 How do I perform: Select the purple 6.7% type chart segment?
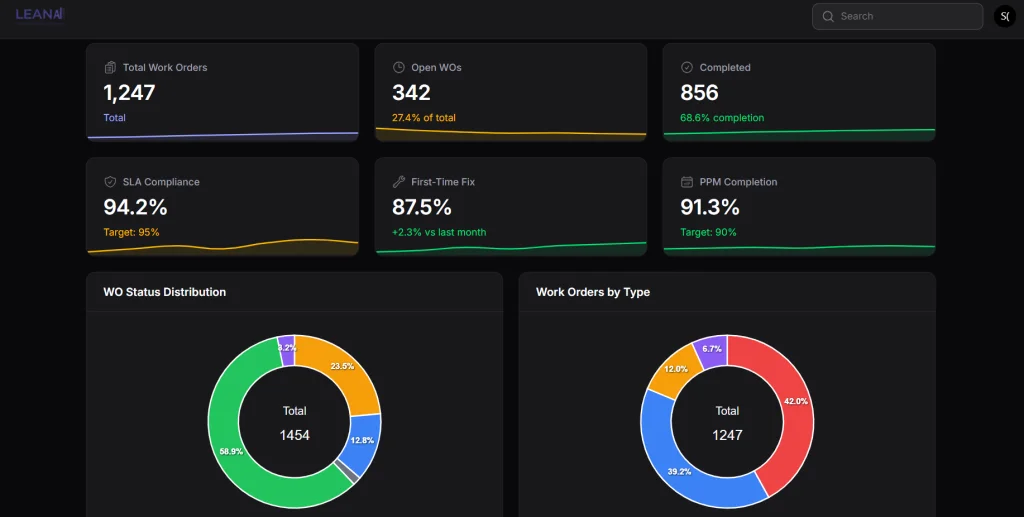click(711, 350)
